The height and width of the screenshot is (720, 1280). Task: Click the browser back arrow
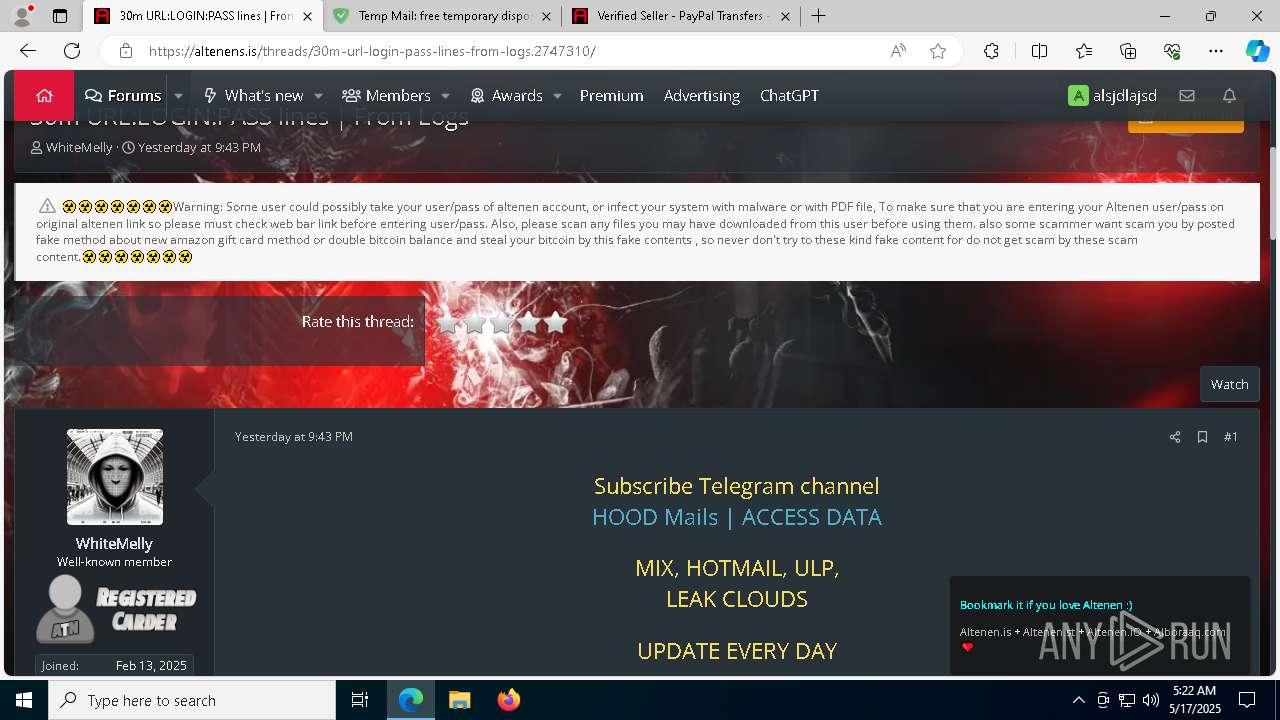[x=28, y=51]
